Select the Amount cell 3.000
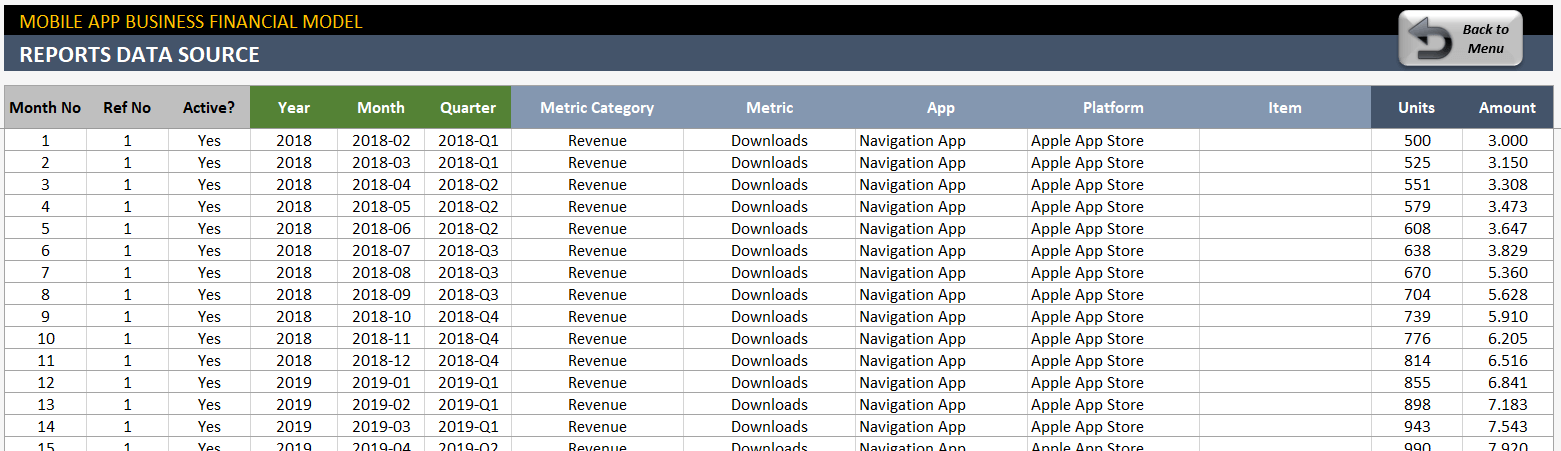 [x=1508, y=141]
